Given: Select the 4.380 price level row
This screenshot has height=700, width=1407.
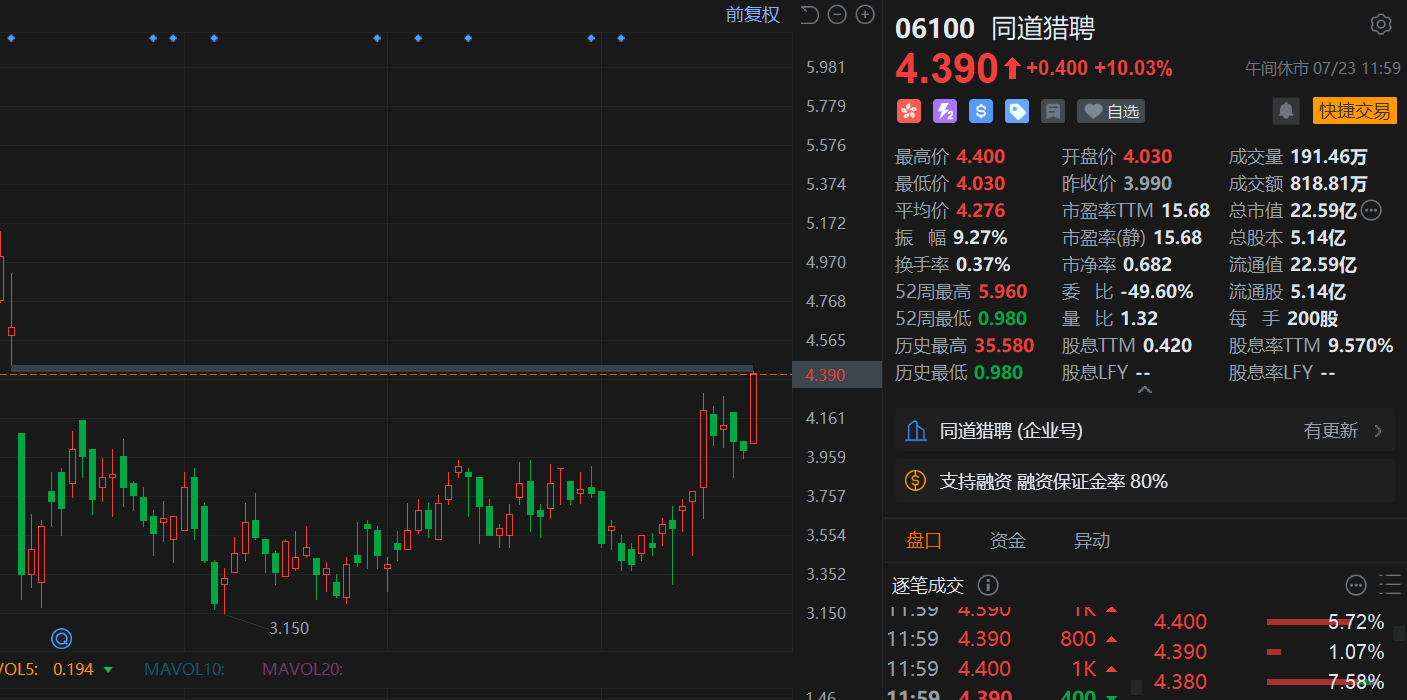Looking at the screenshot, I should click(1268, 682).
